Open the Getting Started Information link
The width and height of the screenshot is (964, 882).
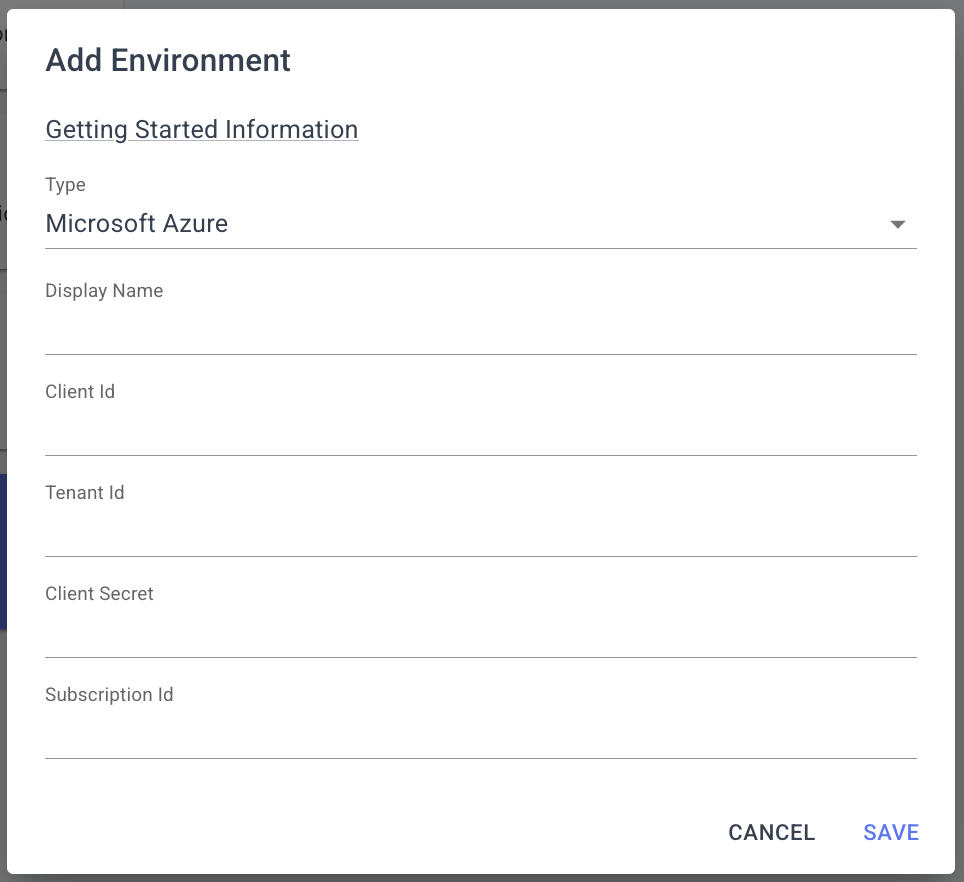(202, 130)
